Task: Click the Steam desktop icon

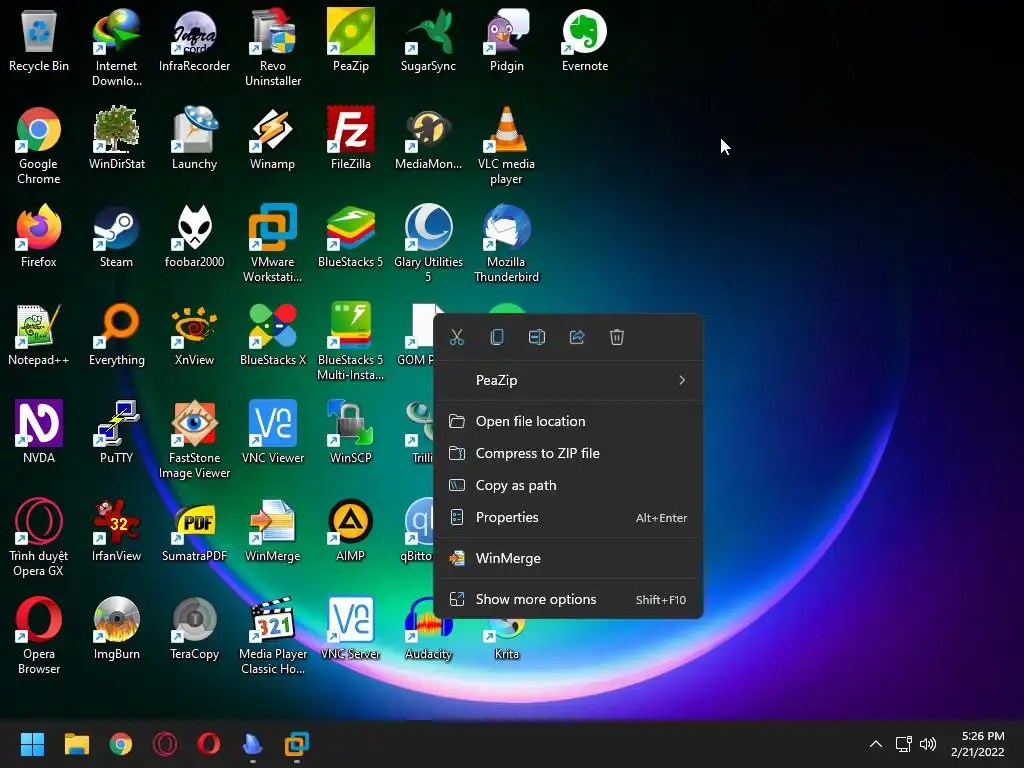Action: 116,235
